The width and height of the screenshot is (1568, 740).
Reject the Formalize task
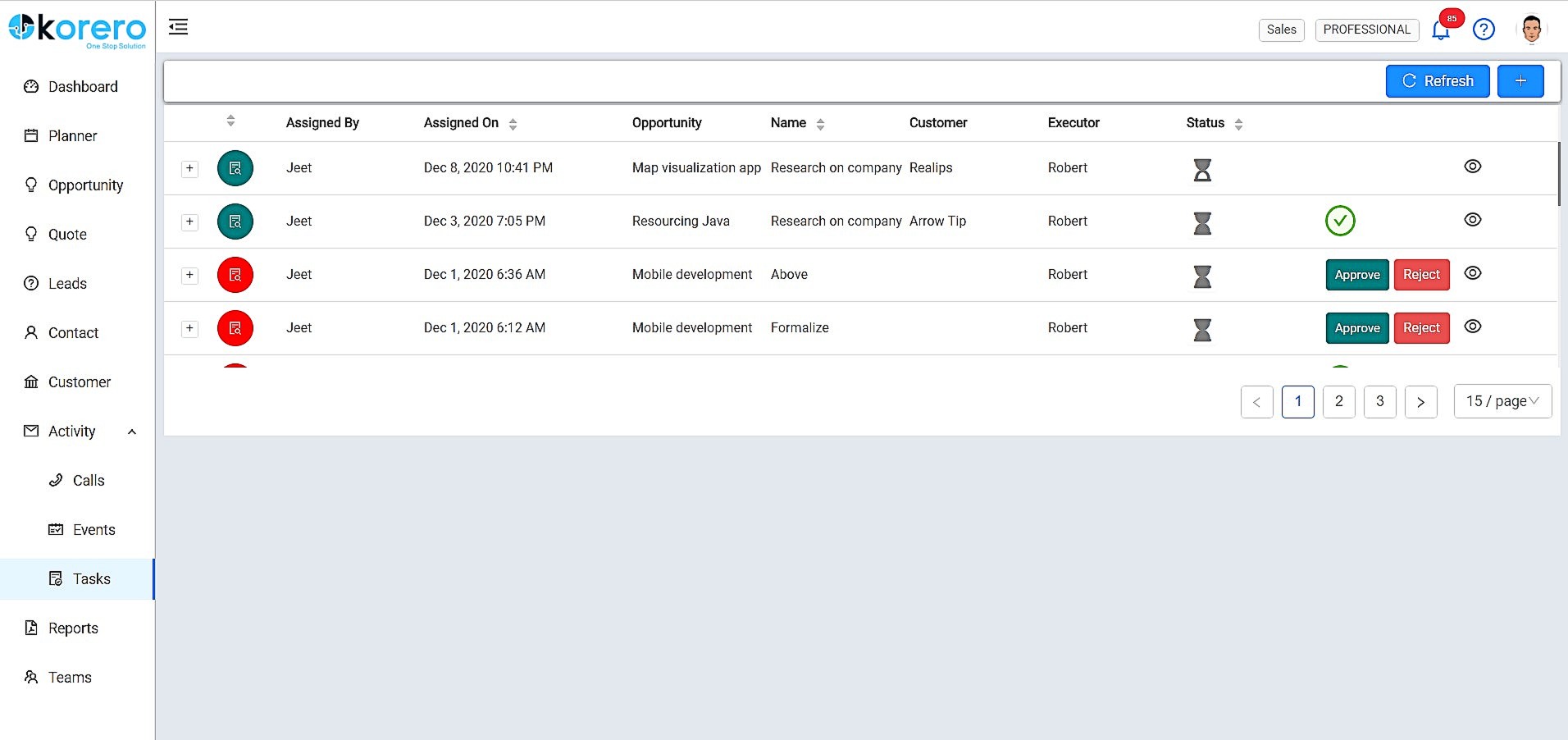[1421, 328]
